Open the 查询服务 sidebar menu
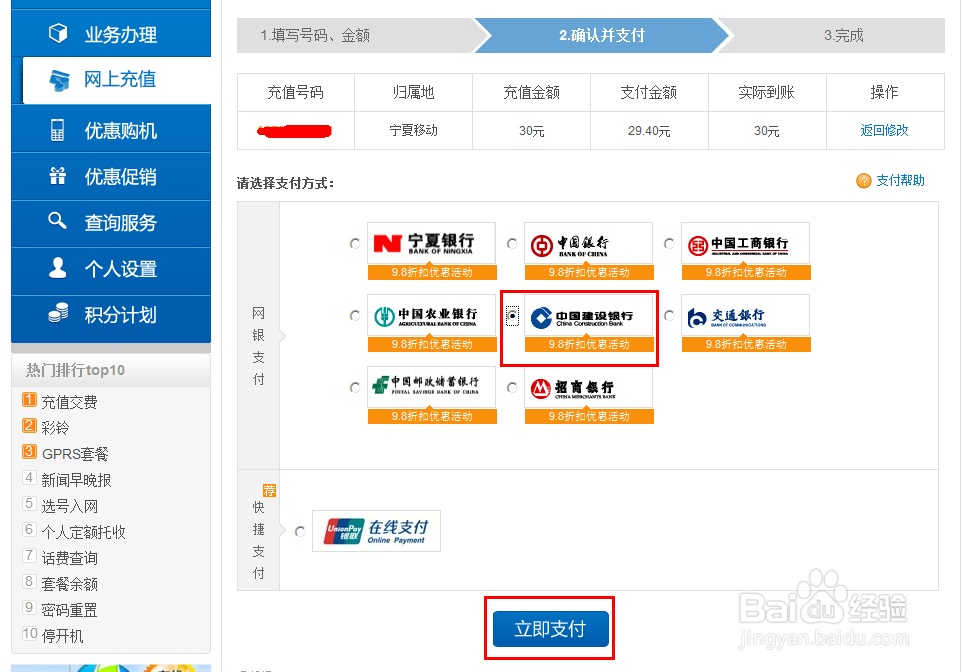The width and height of the screenshot is (963, 672). click(x=111, y=222)
